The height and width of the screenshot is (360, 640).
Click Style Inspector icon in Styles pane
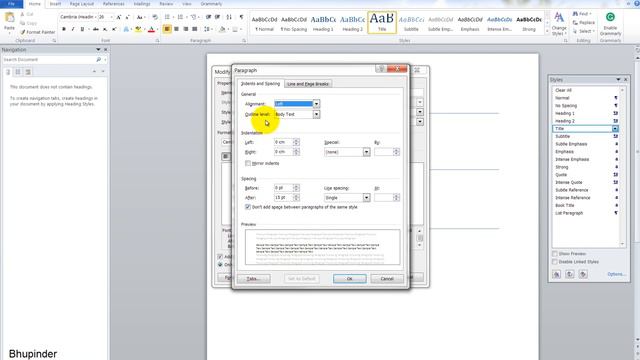coord(570,274)
